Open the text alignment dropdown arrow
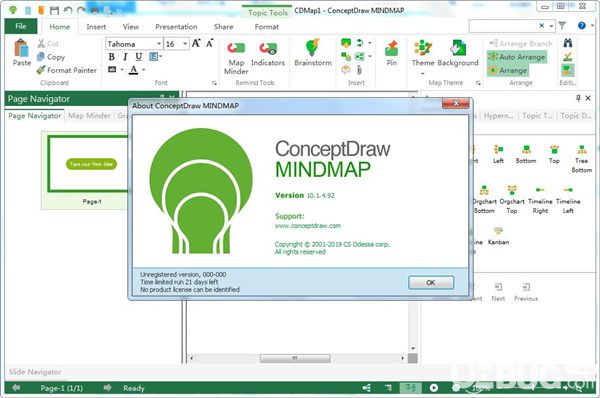This screenshot has width=600, height=398. point(161,57)
